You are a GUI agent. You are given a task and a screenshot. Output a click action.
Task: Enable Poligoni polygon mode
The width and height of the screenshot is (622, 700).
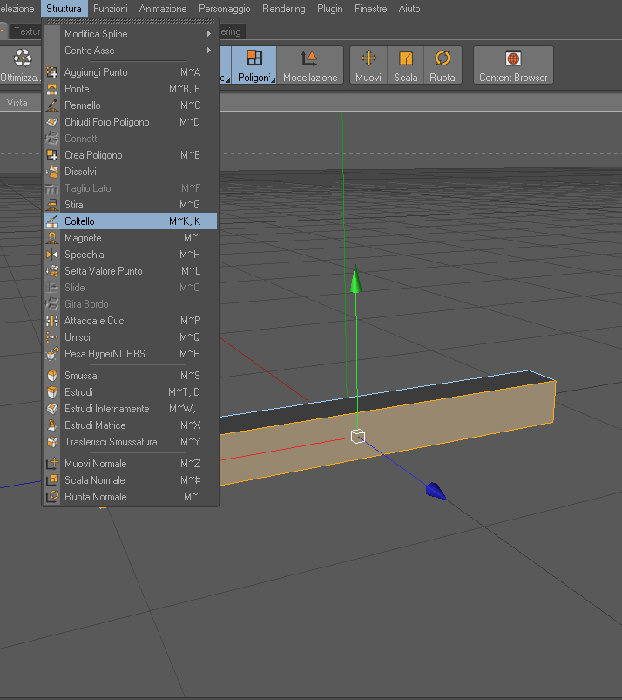click(x=254, y=65)
